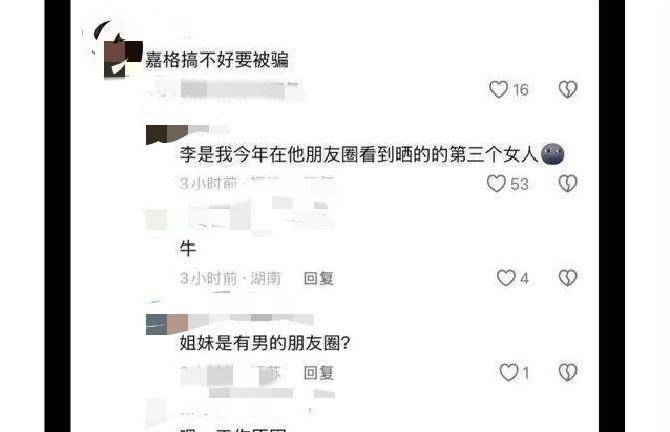Dislike the comment '嘉格搞不好要被骗'
This screenshot has height=432, width=670.
pyautogui.click(x=568, y=89)
